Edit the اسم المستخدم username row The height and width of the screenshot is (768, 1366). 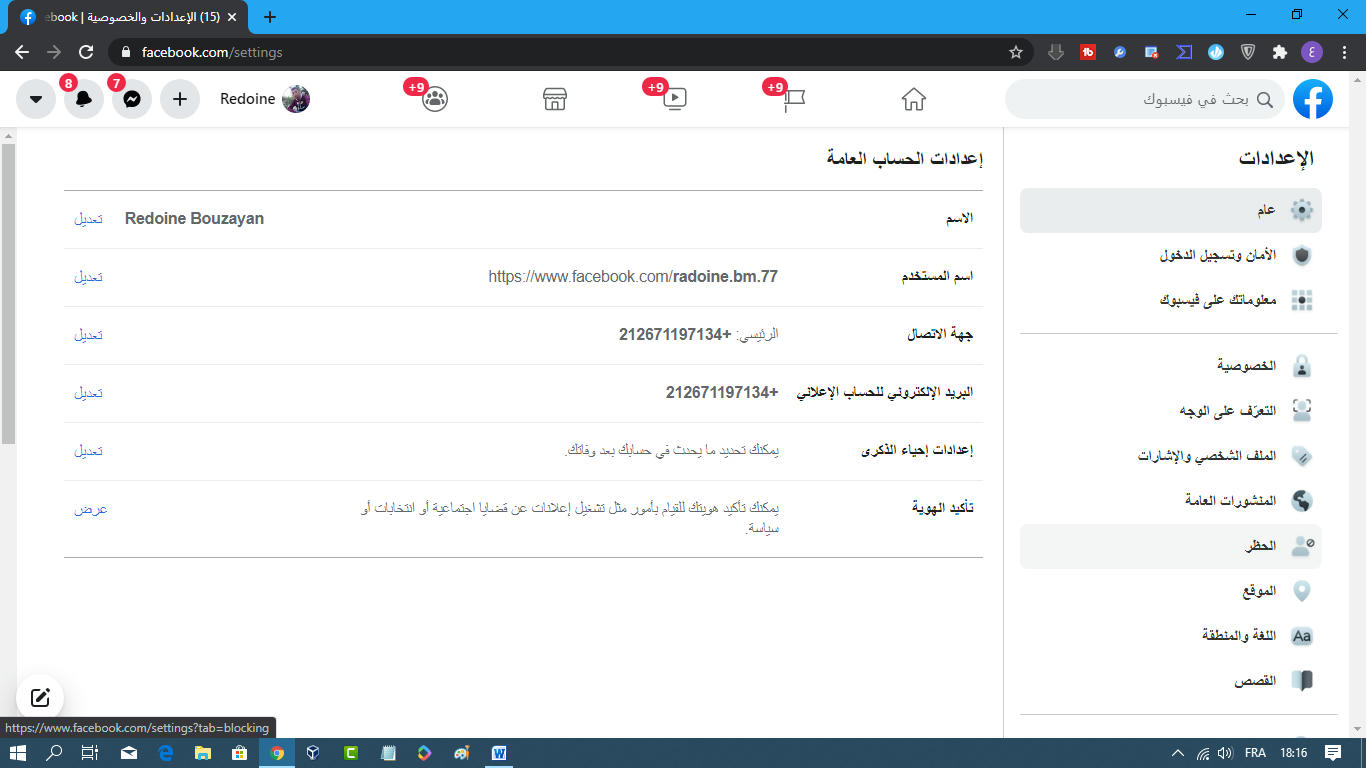tap(88, 276)
